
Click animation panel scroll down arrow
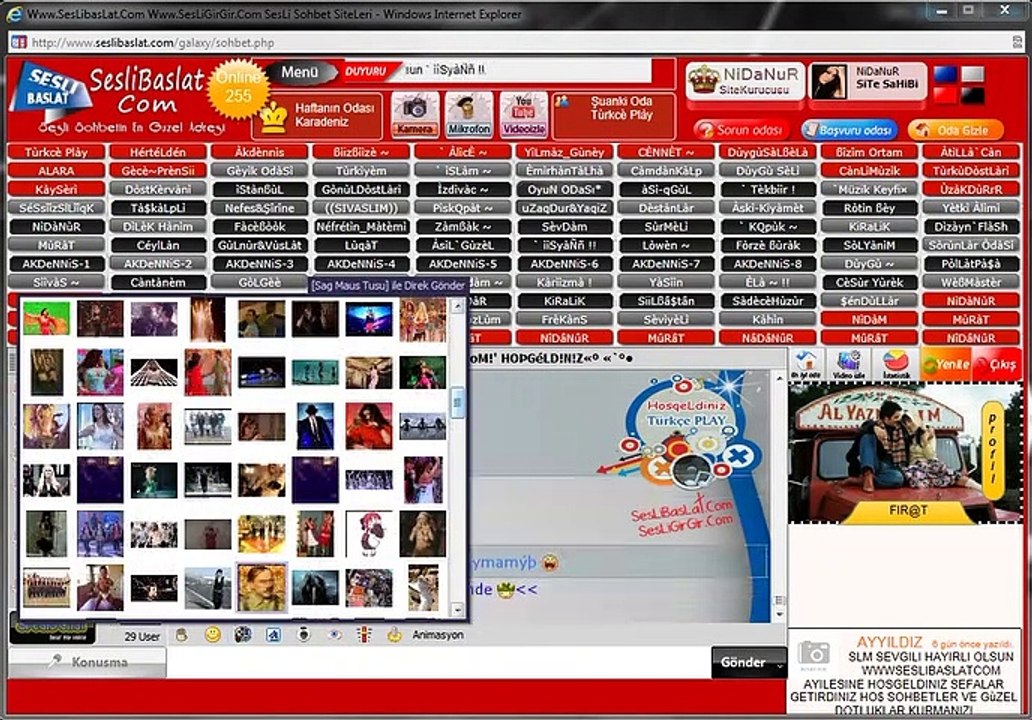coord(457,610)
